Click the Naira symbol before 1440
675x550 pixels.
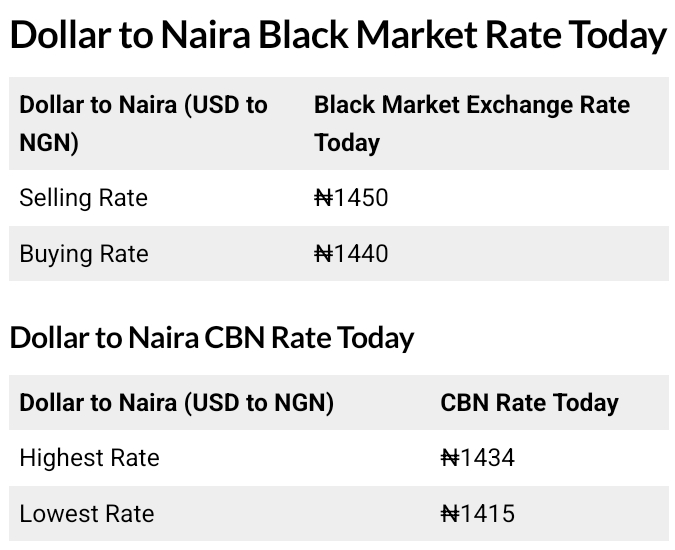(323, 254)
